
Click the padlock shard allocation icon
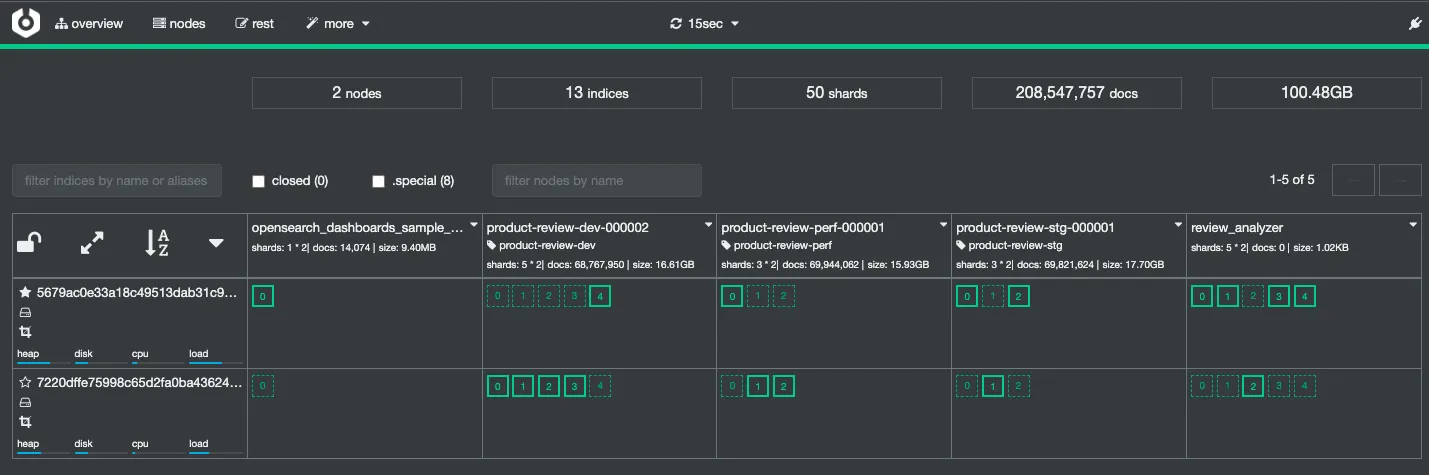click(29, 242)
